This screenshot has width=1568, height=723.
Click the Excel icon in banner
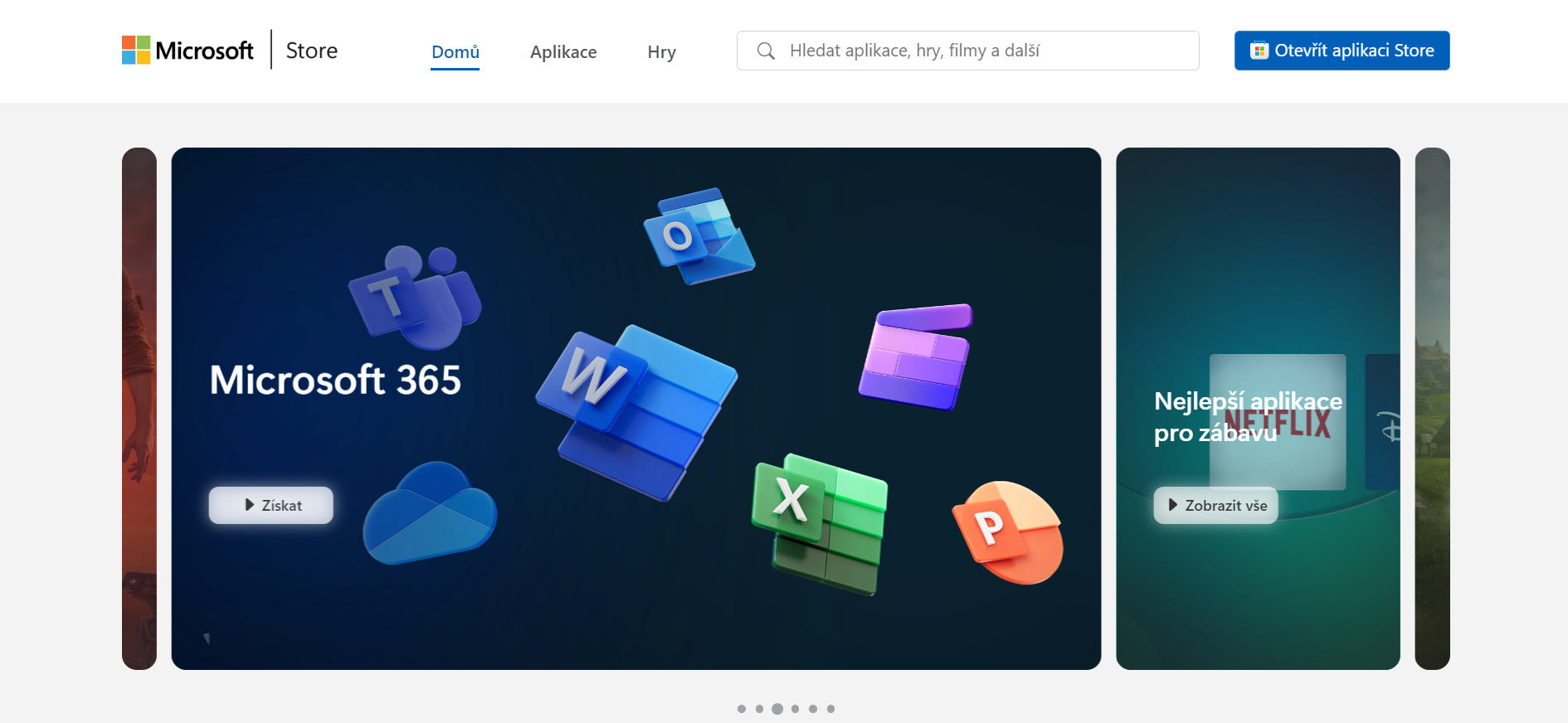click(x=821, y=524)
